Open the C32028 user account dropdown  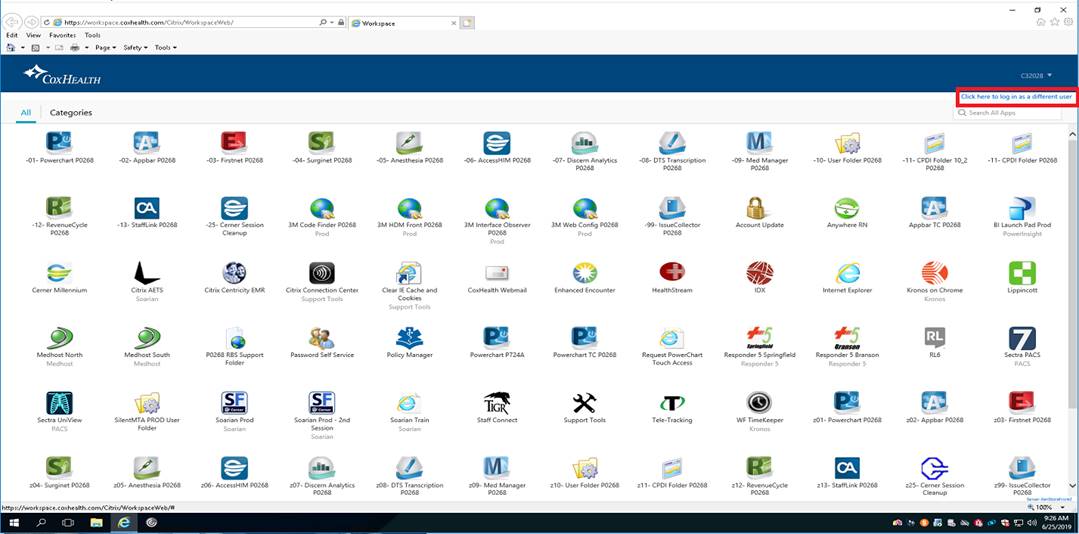coord(1036,75)
